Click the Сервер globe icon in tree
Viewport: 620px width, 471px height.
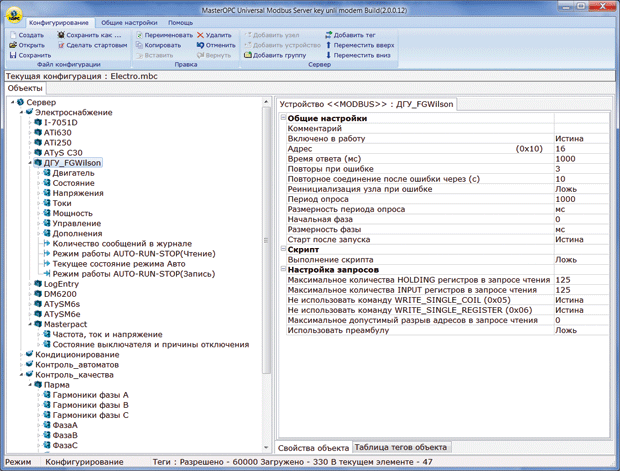click(x=21, y=102)
